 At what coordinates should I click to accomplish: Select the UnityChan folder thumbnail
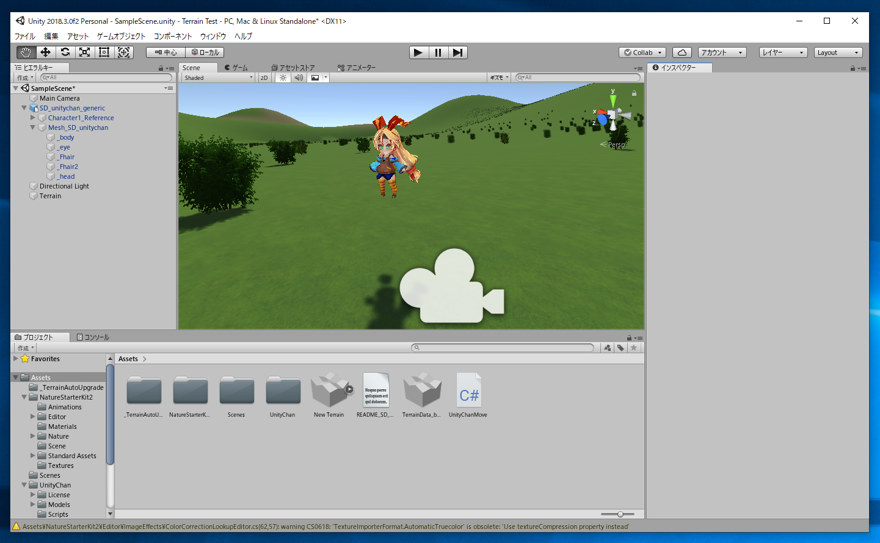click(x=283, y=391)
